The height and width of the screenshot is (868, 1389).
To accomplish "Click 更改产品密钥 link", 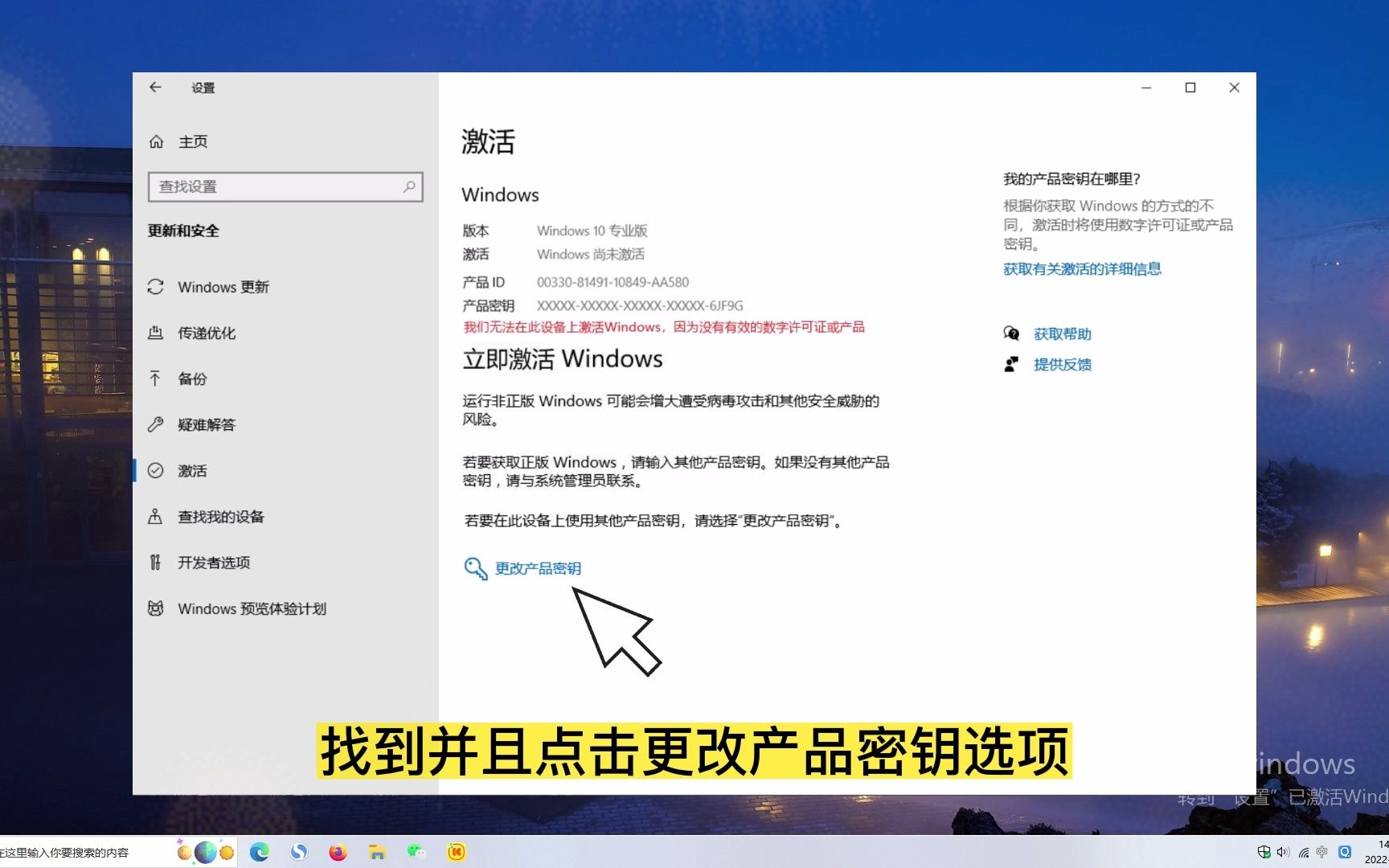I will tap(538, 568).
